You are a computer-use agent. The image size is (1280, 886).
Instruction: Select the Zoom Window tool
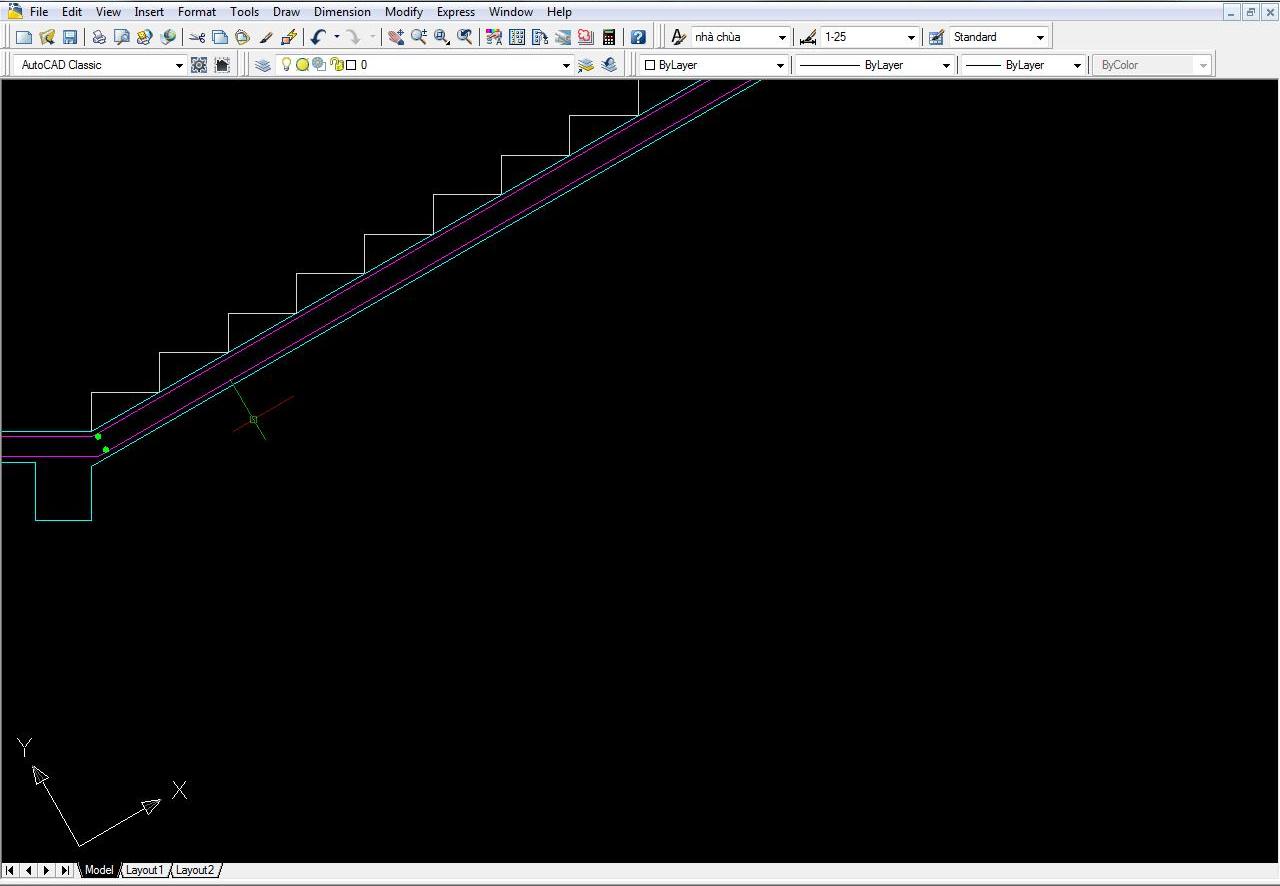tap(442, 37)
